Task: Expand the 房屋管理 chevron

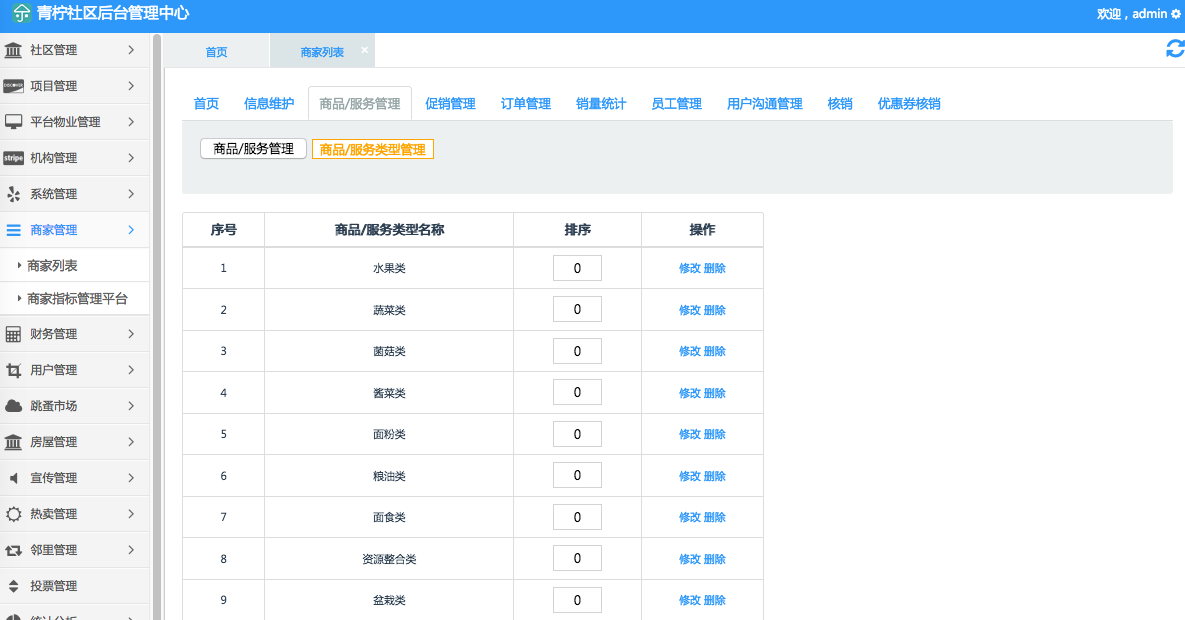Action: pos(131,442)
